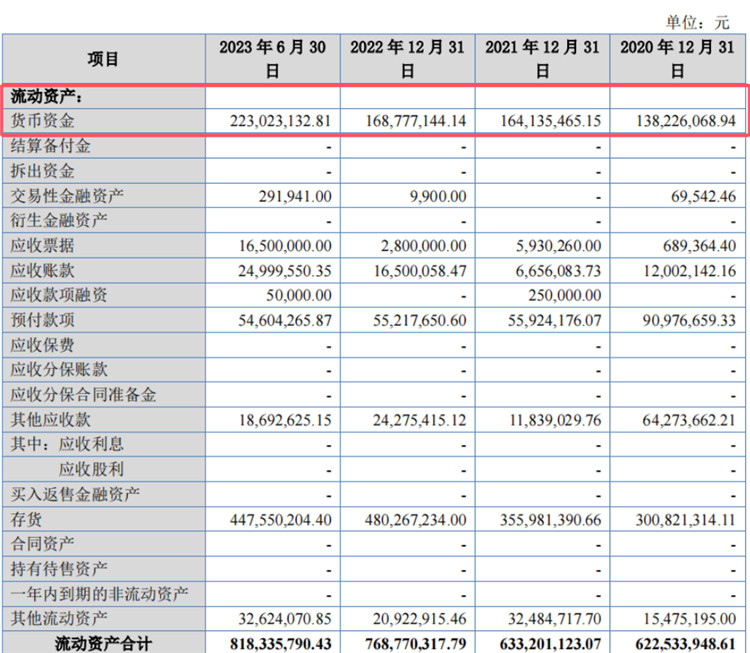Viewport: 750px width, 653px height.
Task: Click the 交易性金融资产 row label
Action: pos(66,196)
